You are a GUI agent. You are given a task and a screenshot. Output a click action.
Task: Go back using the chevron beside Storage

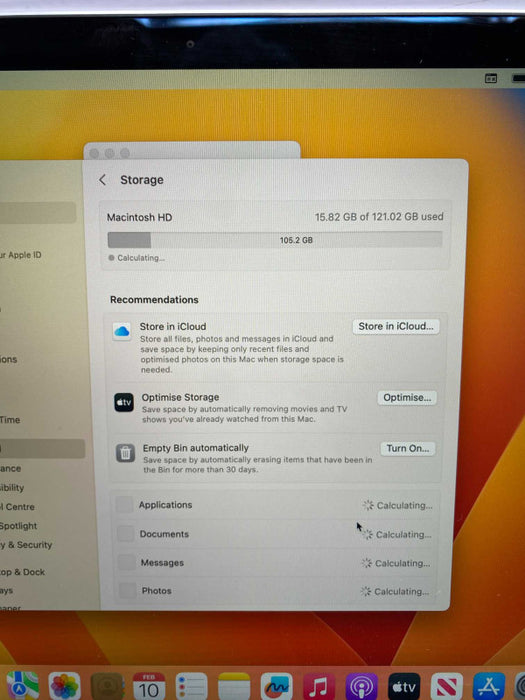pyautogui.click(x=103, y=180)
